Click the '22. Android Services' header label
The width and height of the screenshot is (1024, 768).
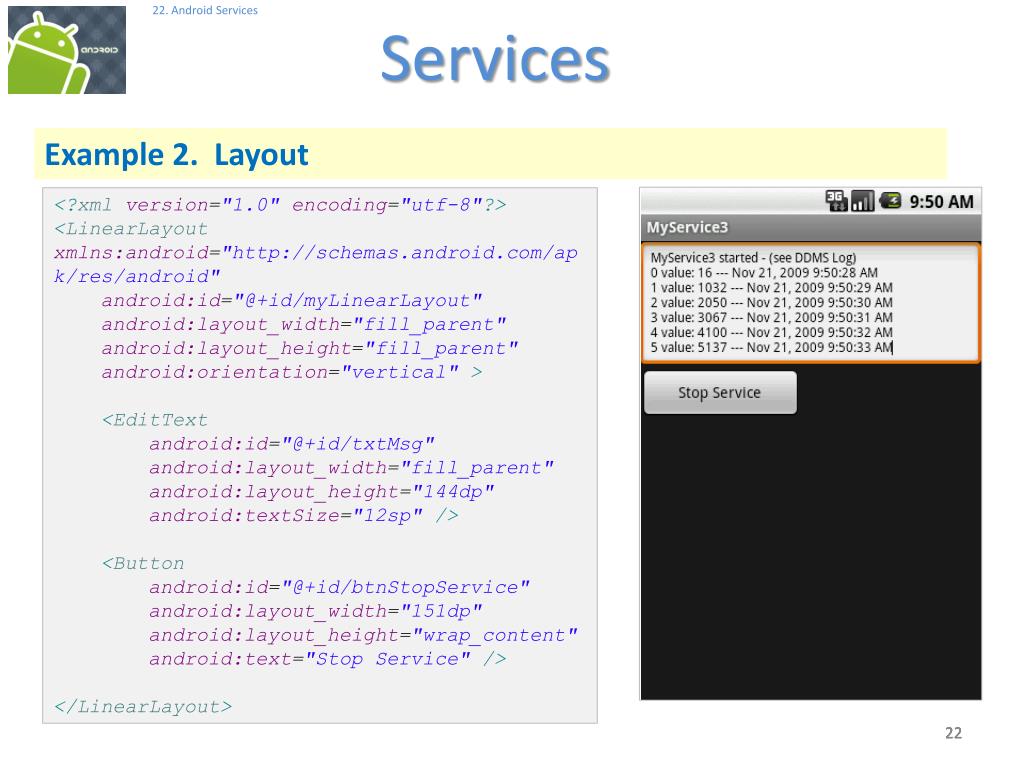point(205,11)
